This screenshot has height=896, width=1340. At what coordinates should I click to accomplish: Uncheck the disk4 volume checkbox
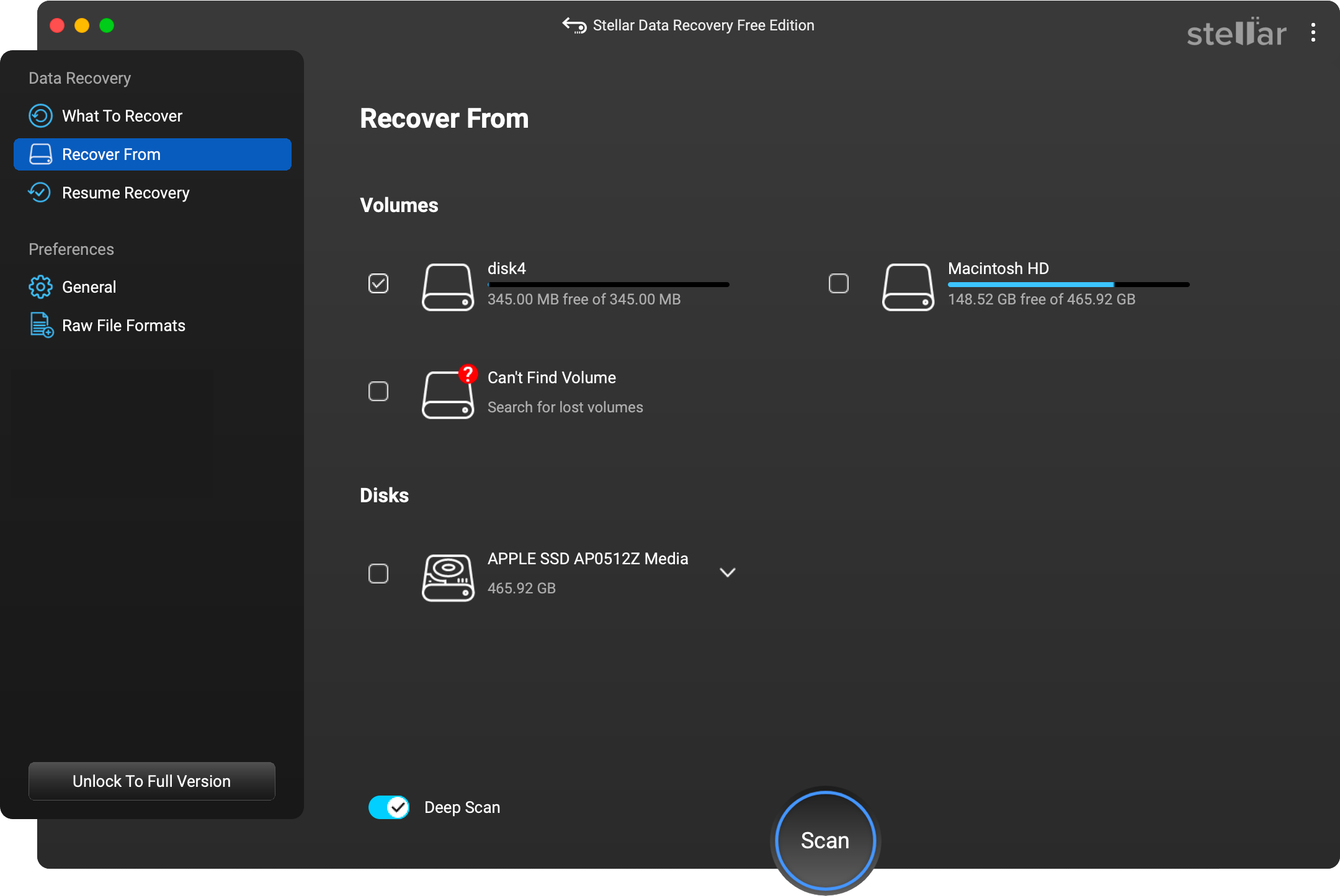tap(378, 283)
